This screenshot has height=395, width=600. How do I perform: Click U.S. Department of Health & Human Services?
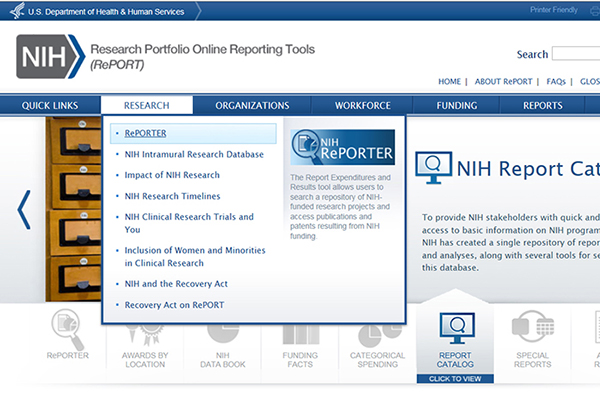(x=106, y=12)
